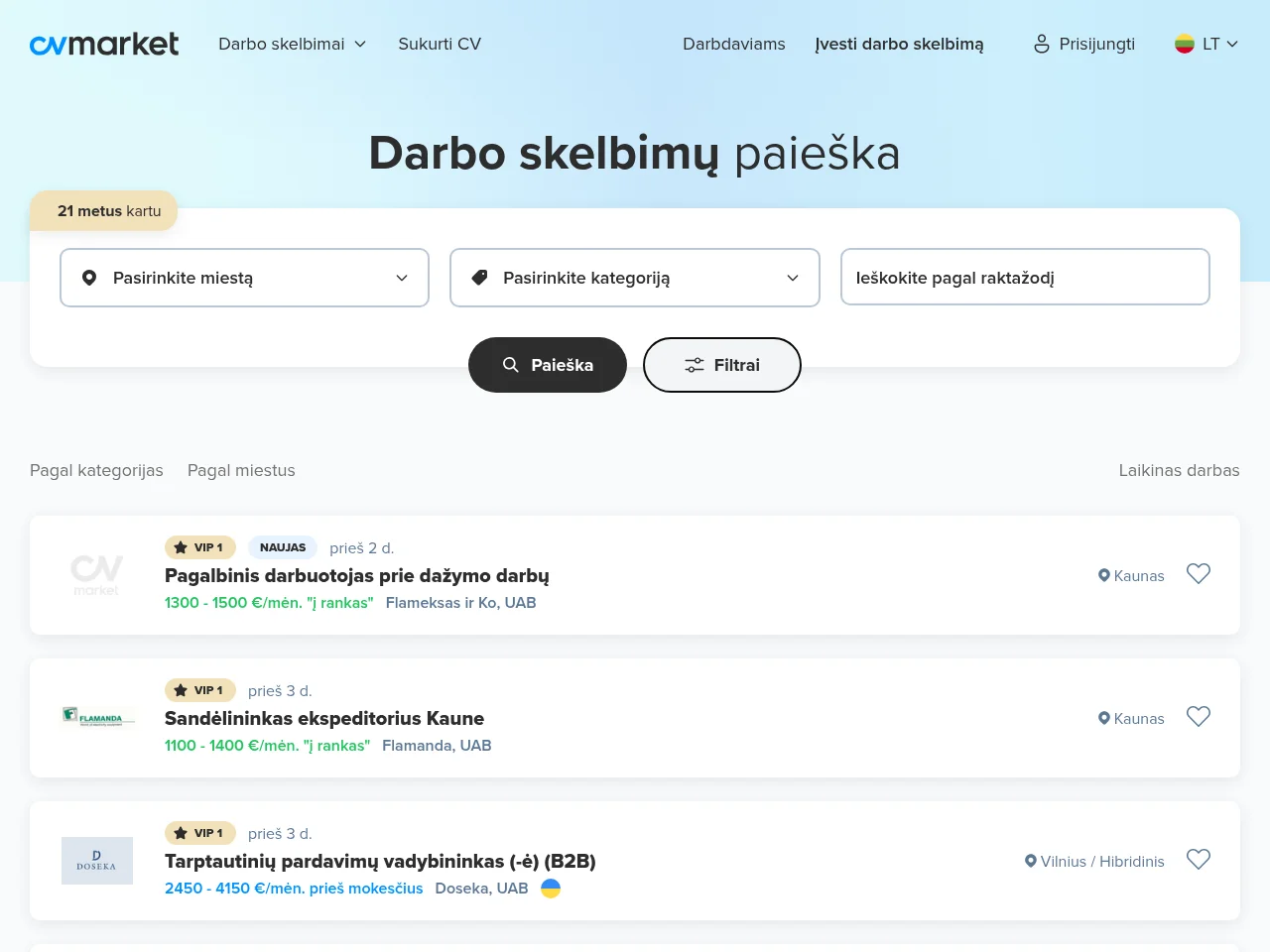The height and width of the screenshot is (952, 1270).
Task: Click the CV Market logo
Action: (104, 44)
